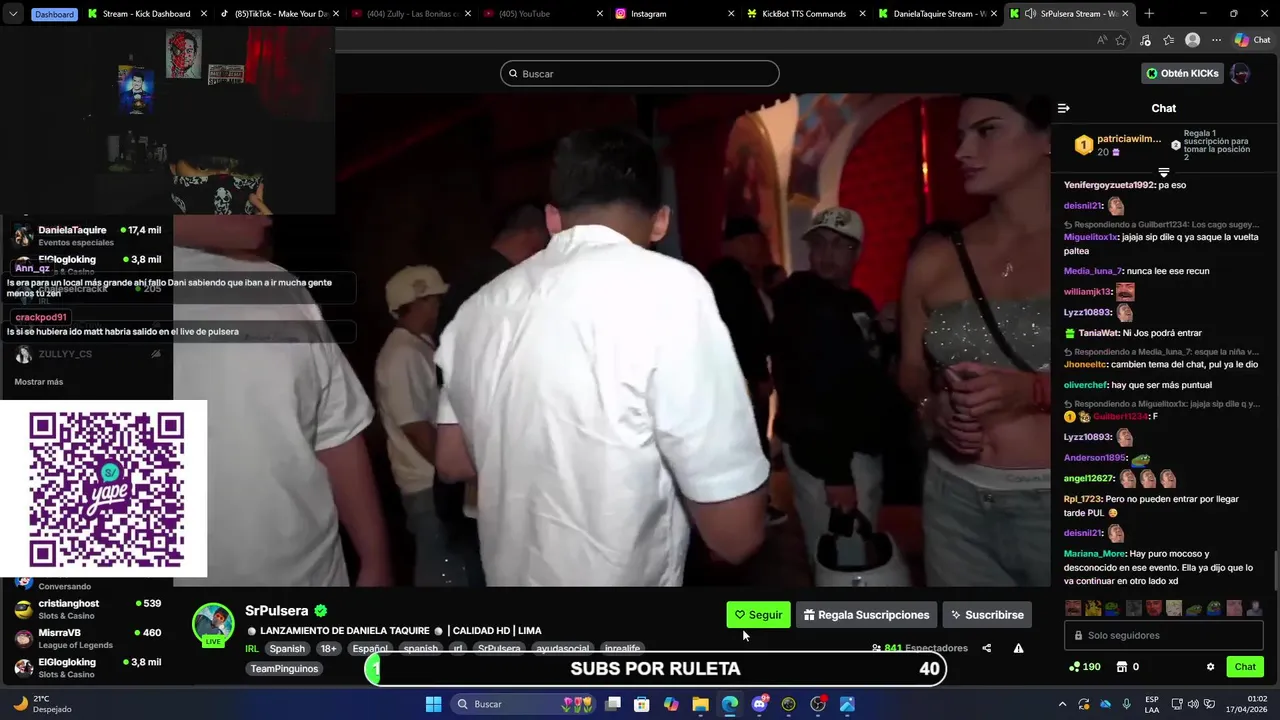Viewport: 1280px width, 720px height.
Task: Open weather widget 21°C Despejado
Action: tap(43, 704)
